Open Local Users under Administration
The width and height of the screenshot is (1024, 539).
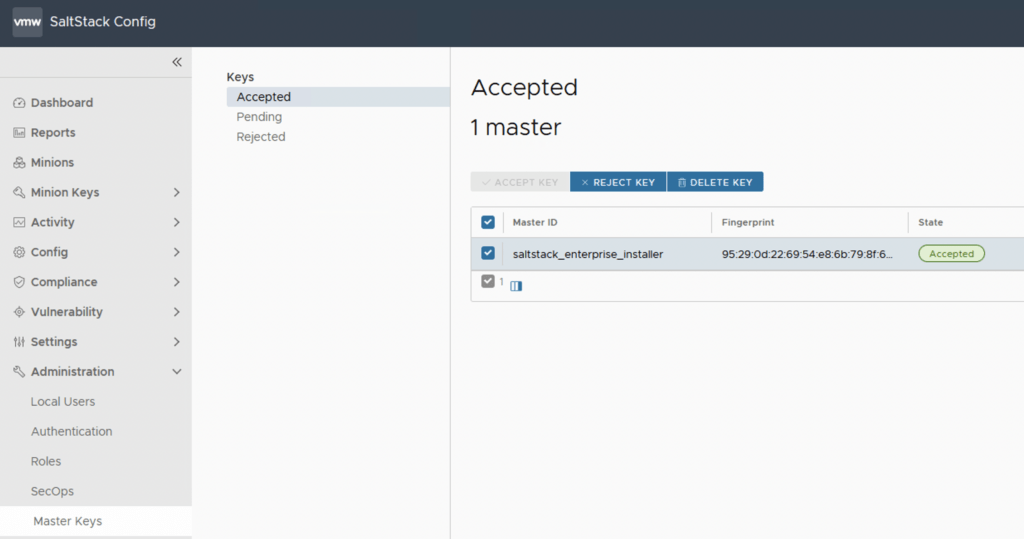point(63,402)
